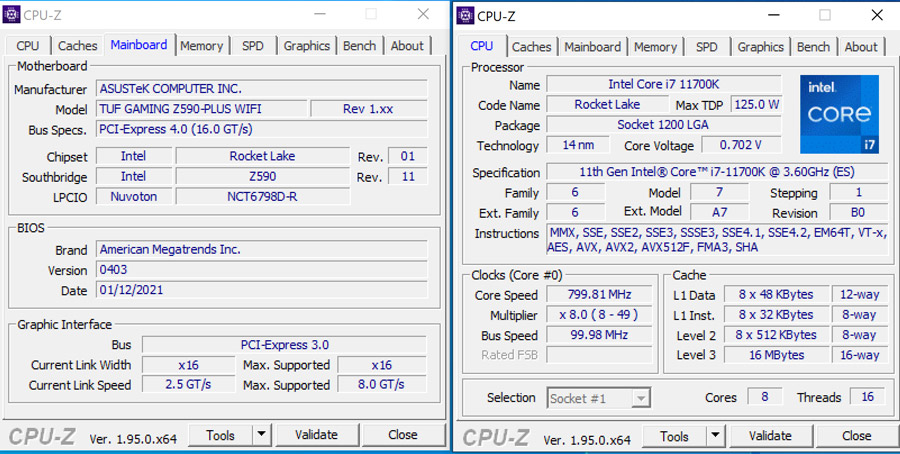Open the About tab in the left window
The height and width of the screenshot is (454, 900).
[407, 46]
